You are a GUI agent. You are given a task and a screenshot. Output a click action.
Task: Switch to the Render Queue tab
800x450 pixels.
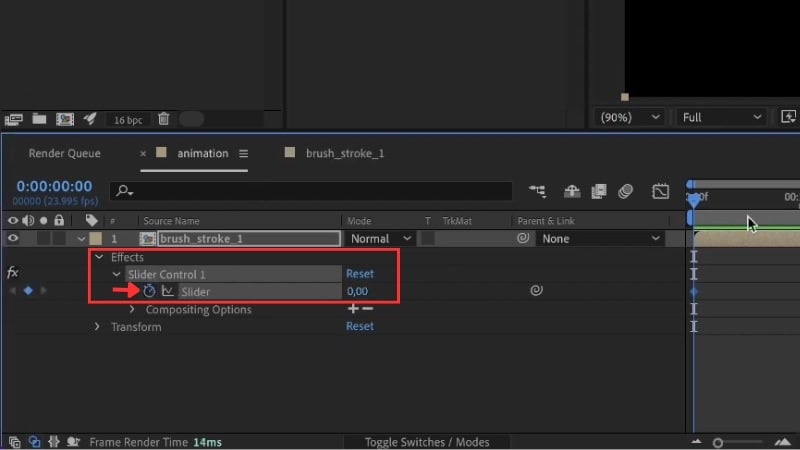(64, 153)
